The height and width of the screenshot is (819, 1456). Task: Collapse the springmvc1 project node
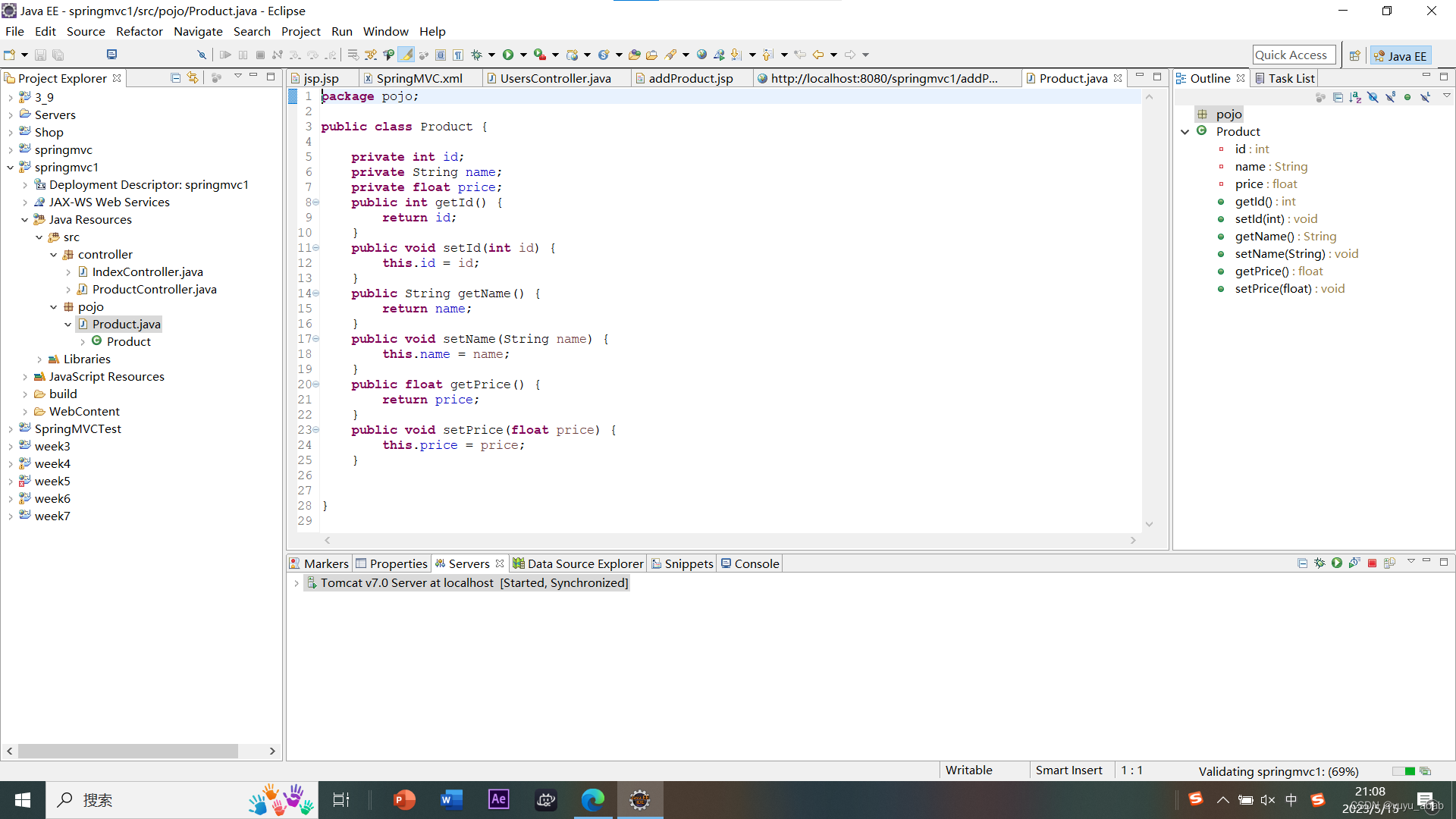(x=11, y=167)
